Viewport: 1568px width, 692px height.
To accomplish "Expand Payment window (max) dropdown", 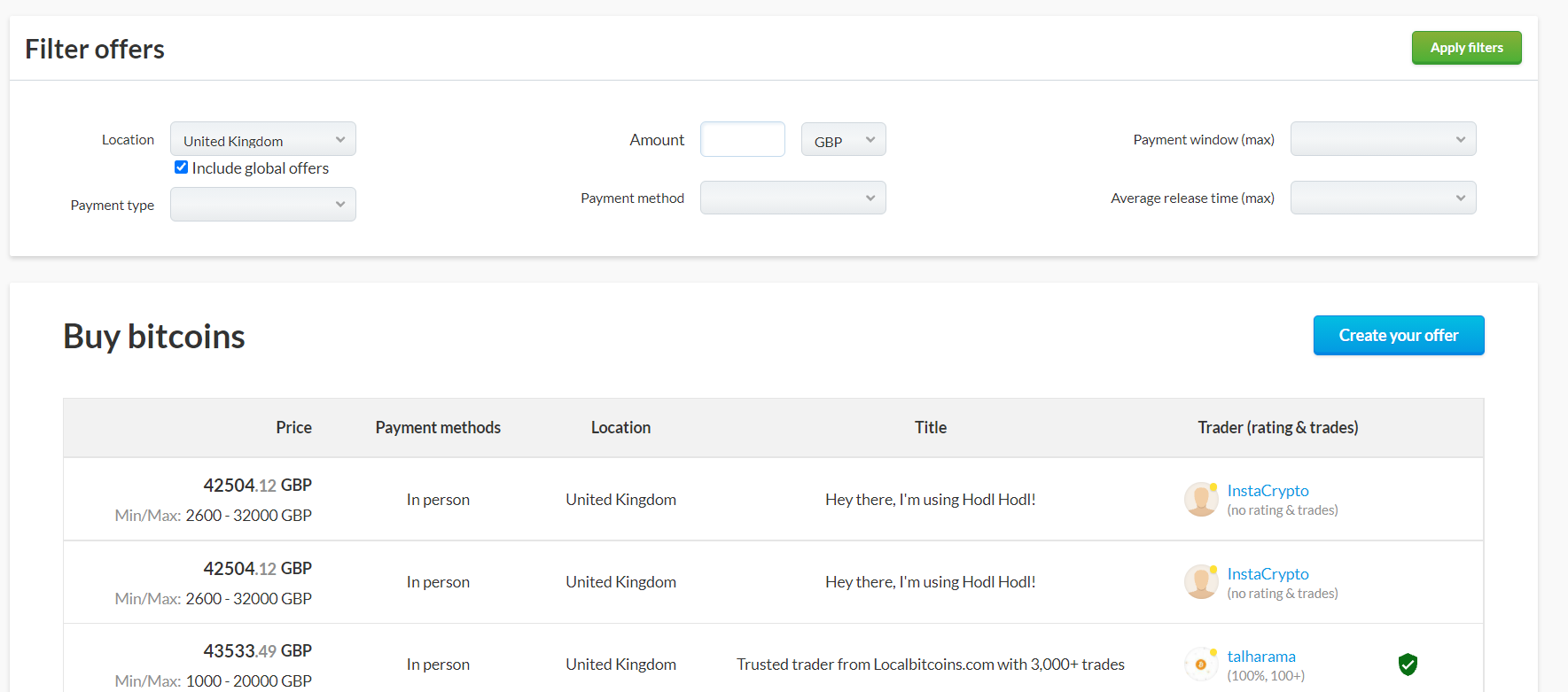I will tap(1383, 140).
